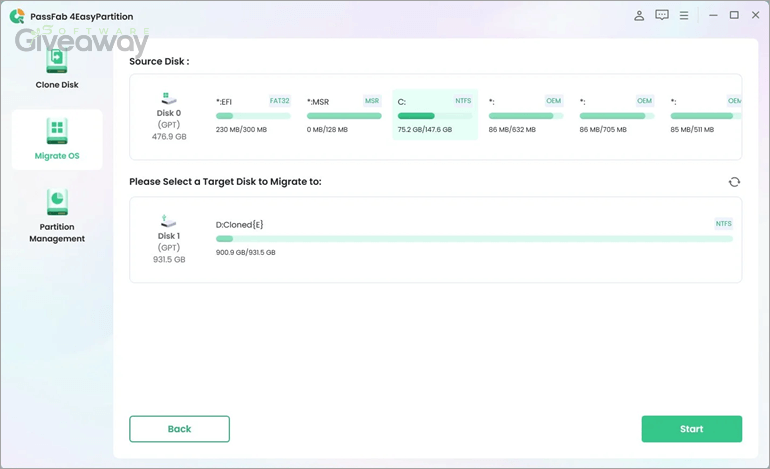Select the OEM partition 86 MB/705 MB
Viewport: 770px width, 469px height.
[x=617, y=115]
